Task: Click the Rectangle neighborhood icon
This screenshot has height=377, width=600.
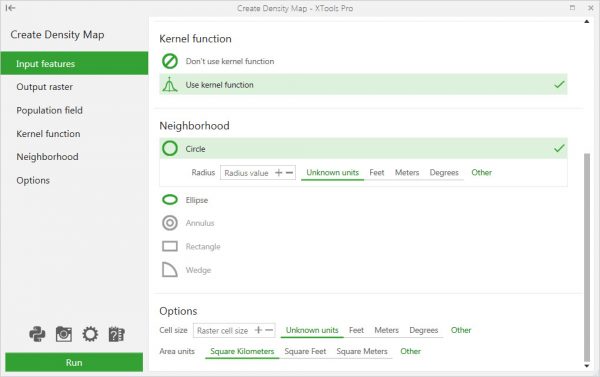Action: tap(170, 246)
